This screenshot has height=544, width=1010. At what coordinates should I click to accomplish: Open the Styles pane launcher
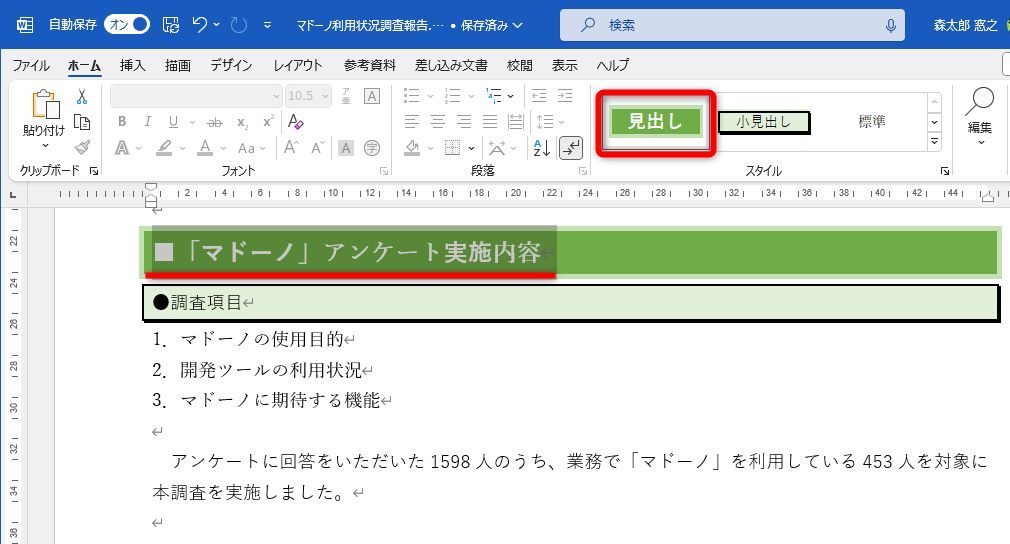(x=944, y=171)
